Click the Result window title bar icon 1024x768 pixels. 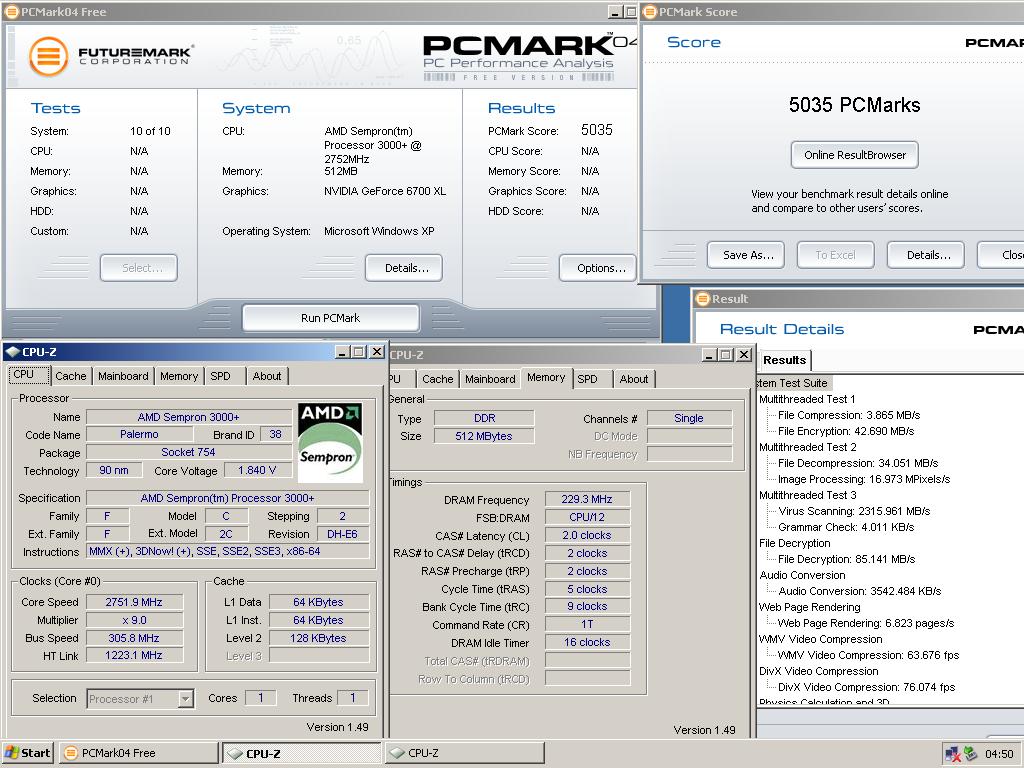pos(703,298)
